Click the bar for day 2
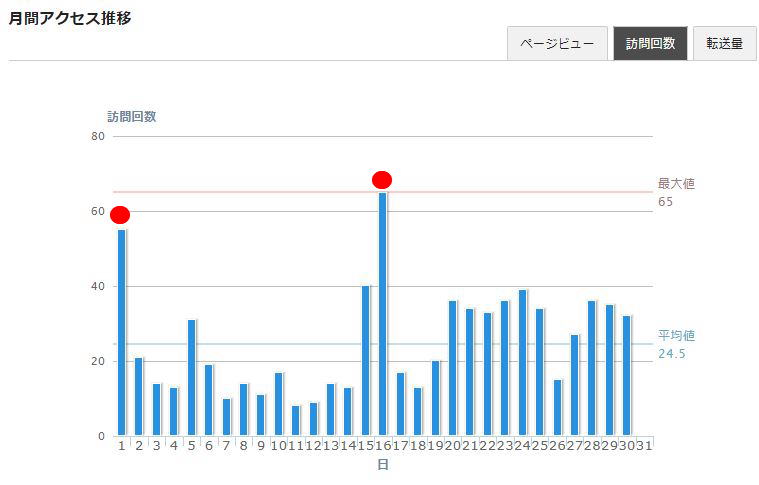Viewport: 759px width, 485px height. click(138, 396)
